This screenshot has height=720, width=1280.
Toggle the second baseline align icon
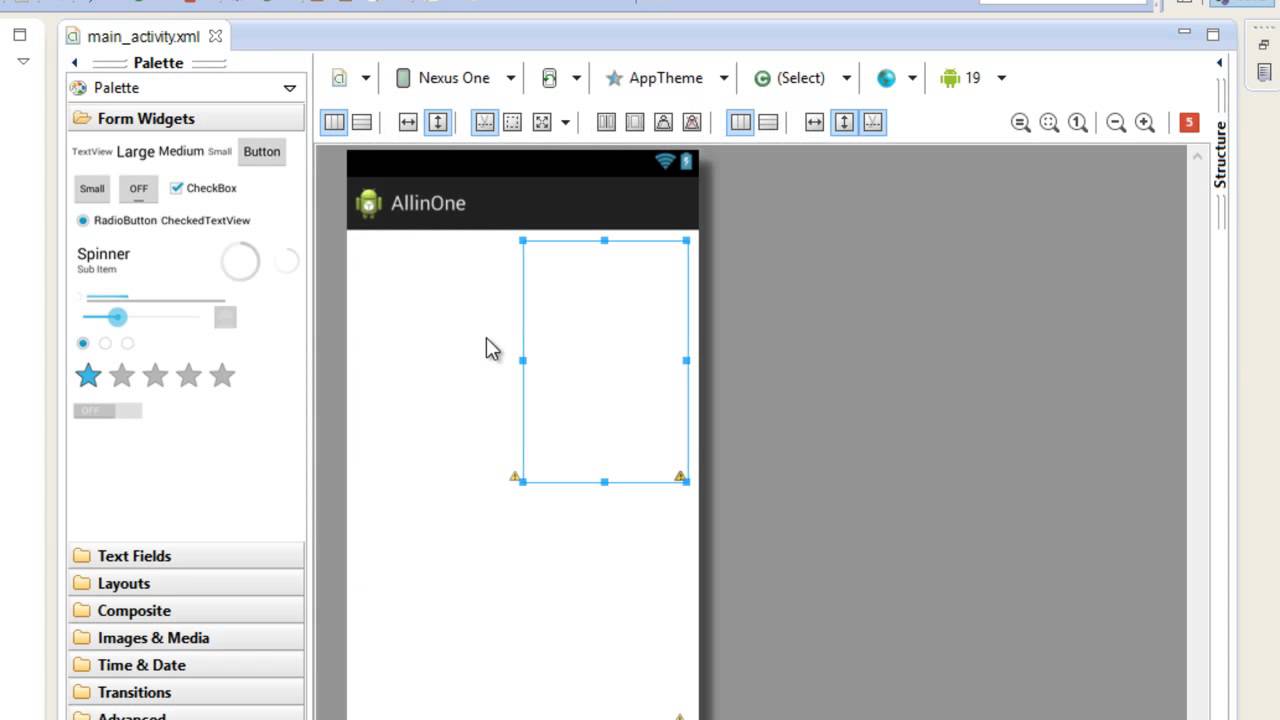(x=872, y=122)
